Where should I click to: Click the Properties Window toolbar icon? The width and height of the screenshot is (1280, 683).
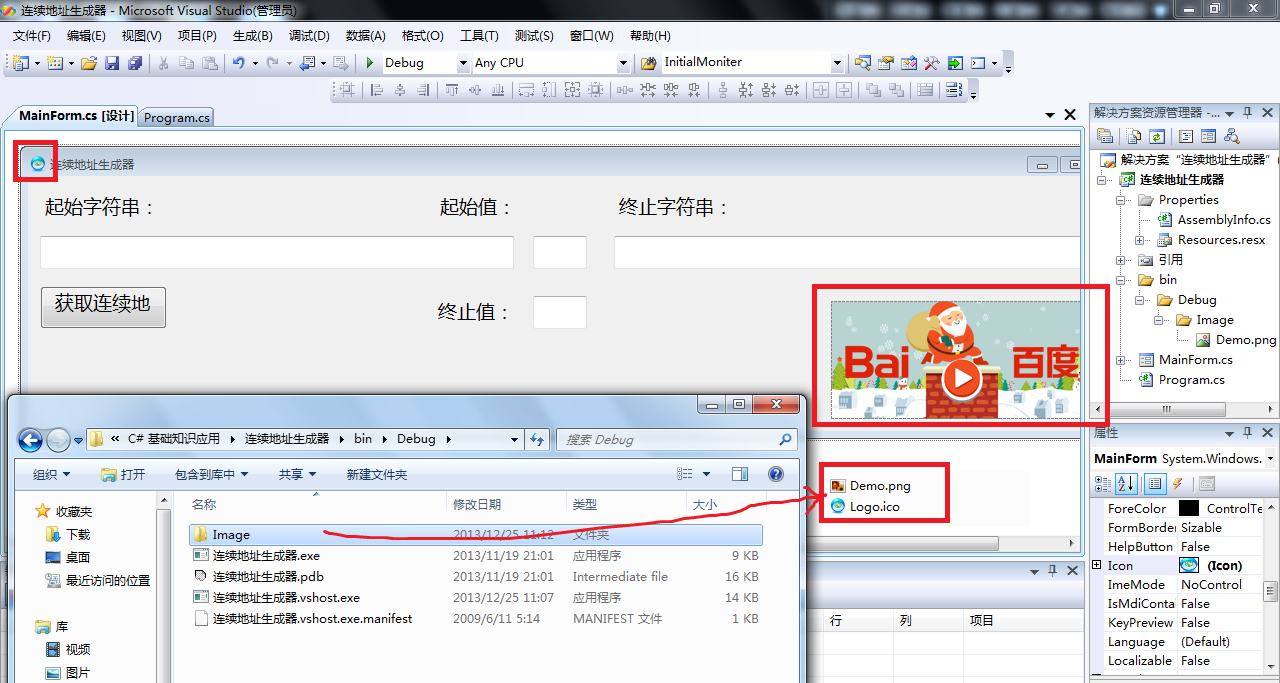886,63
